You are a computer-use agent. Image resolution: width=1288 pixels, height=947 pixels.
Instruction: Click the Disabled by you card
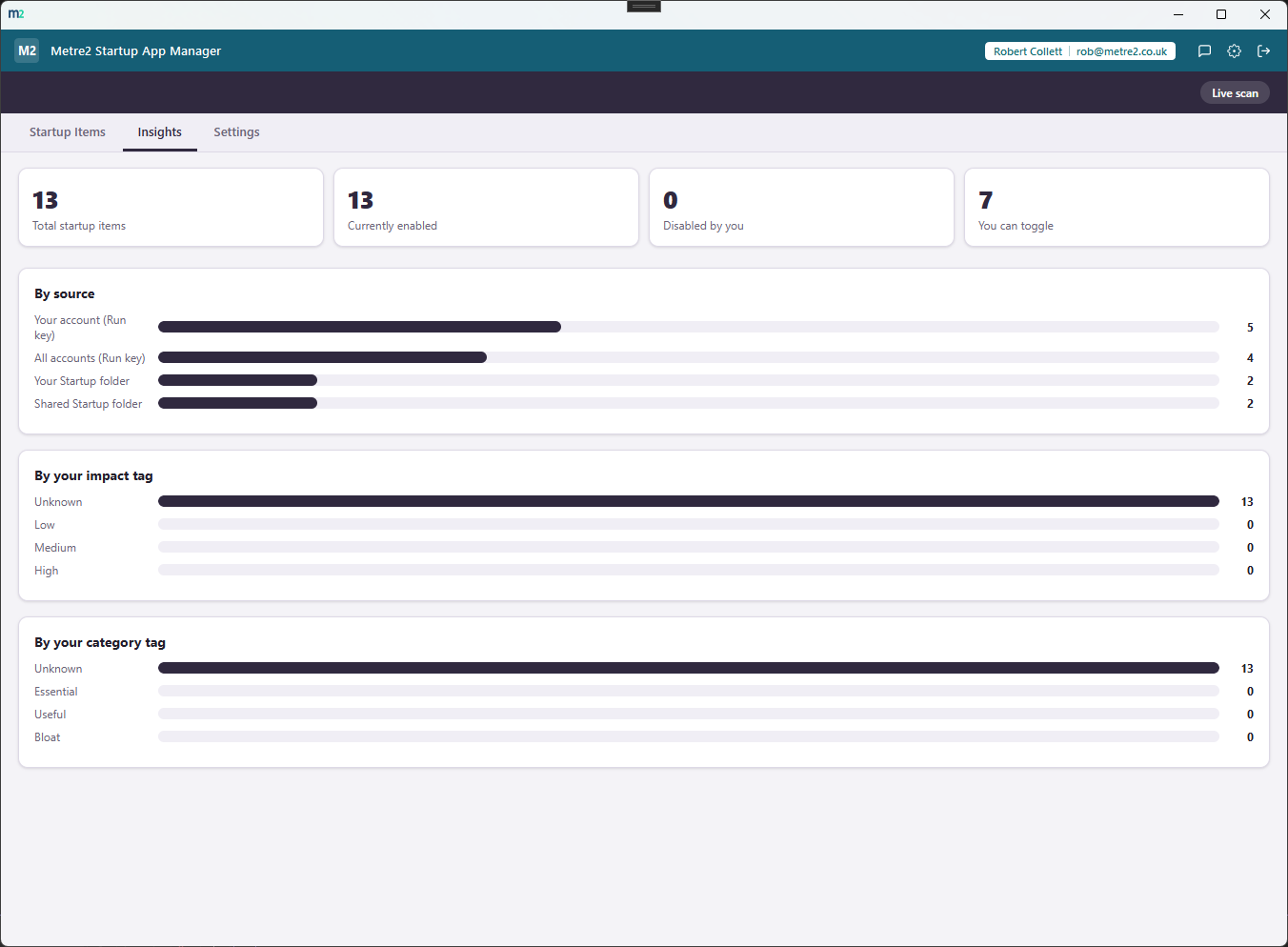coord(801,208)
